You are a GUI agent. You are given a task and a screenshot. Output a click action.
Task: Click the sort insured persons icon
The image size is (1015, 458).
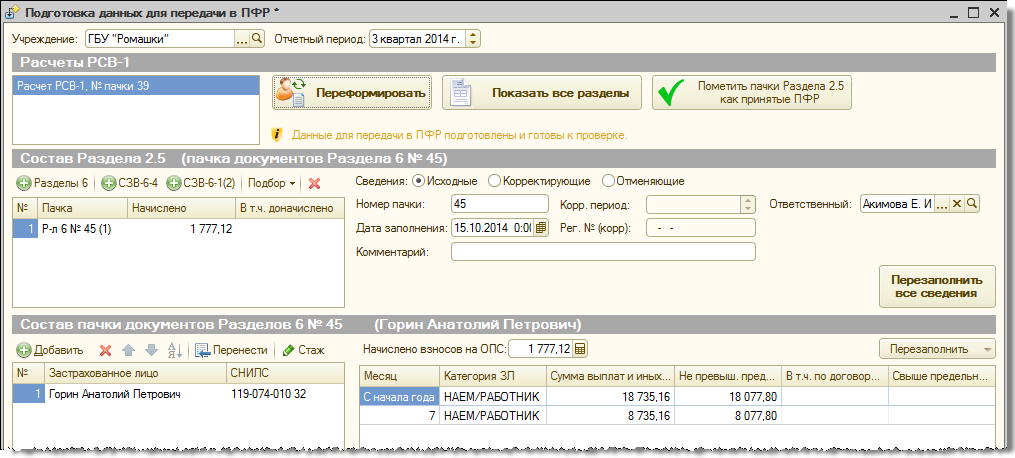[x=174, y=350]
